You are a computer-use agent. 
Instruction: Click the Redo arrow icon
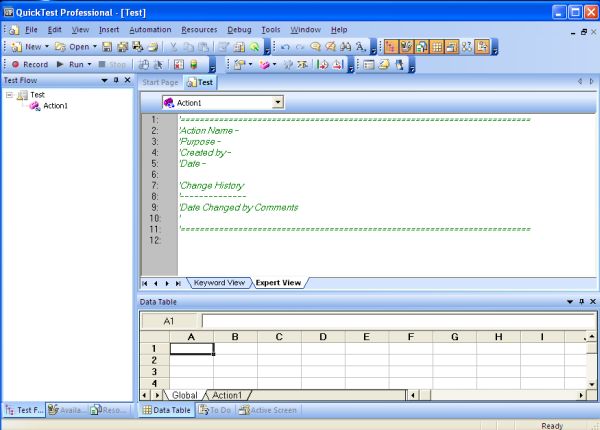300,47
